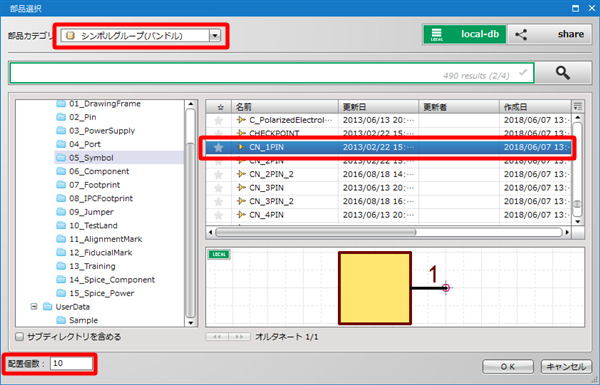This screenshot has height=385, width=600.
Task: Toggle include subdirectories checkbox
Action: (19, 337)
